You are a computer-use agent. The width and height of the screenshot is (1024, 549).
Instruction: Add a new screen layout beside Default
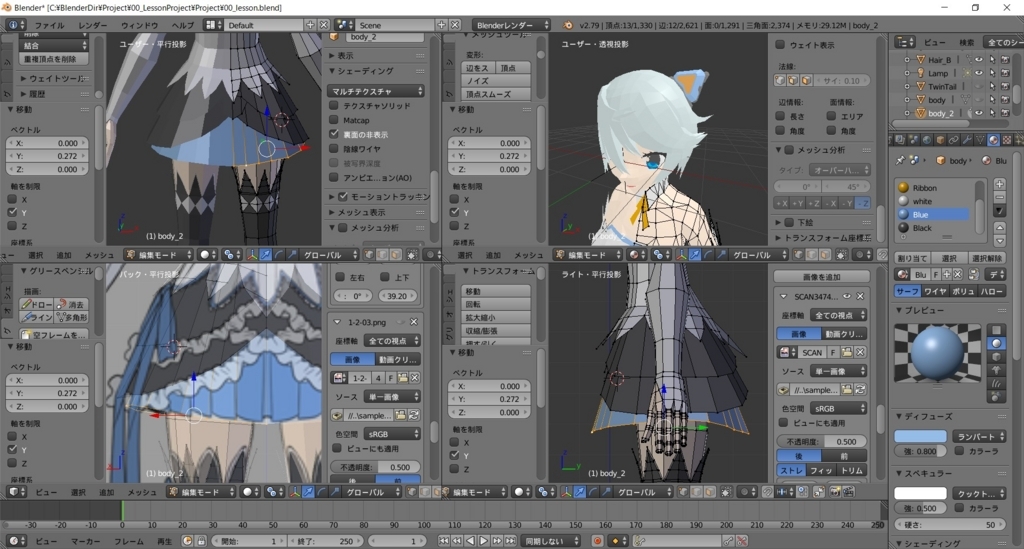tap(310, 25)
